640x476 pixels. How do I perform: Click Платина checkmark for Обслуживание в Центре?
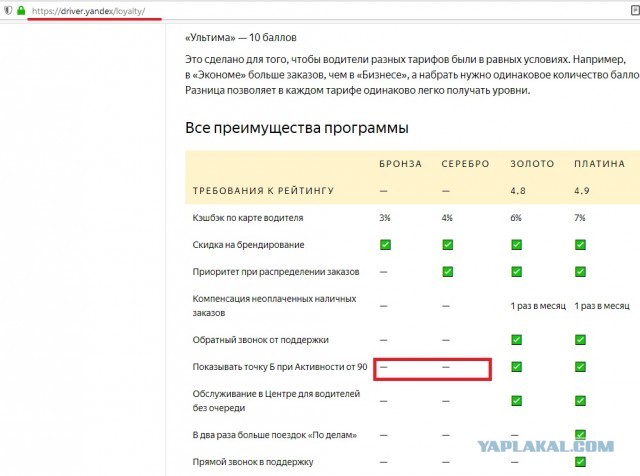pyautogui.click(x=580, y=400)
